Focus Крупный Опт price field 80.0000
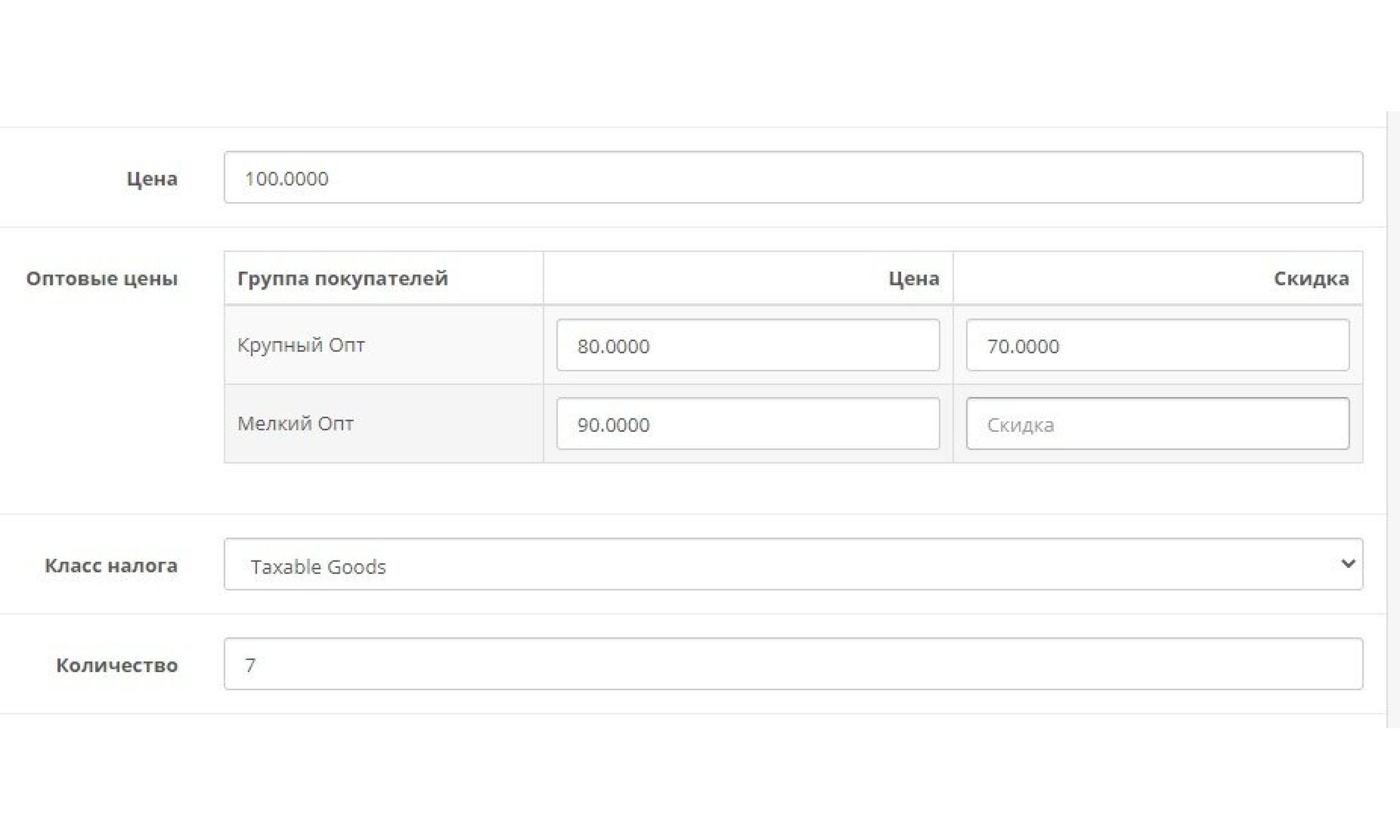Viewport: 1400px width, 840px height. [748, 346]
